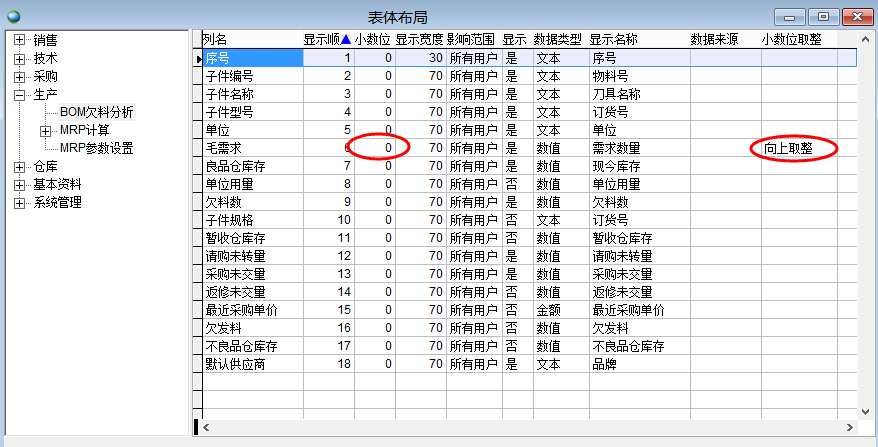Expand the 系统管理 tree node
Viewport: 878px width, 447px height.
20,202
